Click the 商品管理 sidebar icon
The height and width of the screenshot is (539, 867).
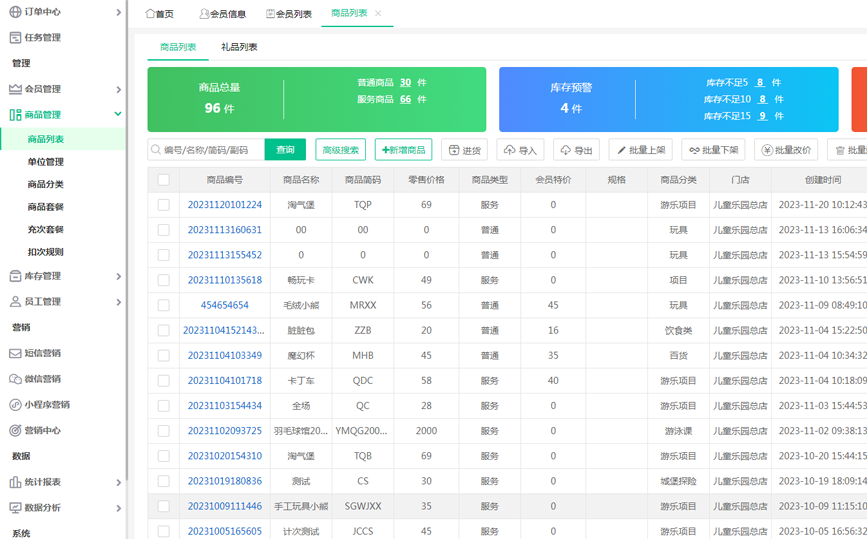point(15,114)
